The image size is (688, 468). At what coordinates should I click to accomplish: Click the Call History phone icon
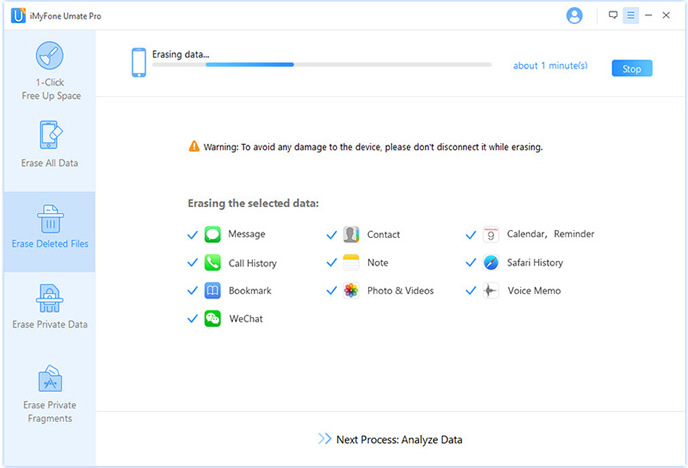tap(213, 263)
